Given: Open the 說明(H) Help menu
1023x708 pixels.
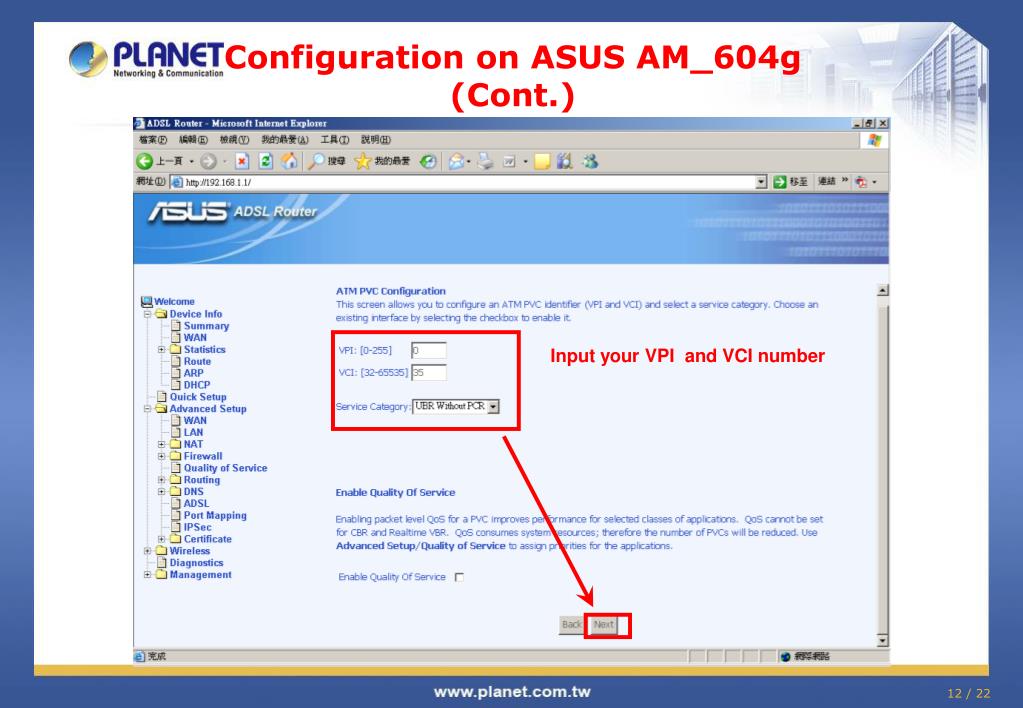Looking at the screenshot, I should point(376,140).
